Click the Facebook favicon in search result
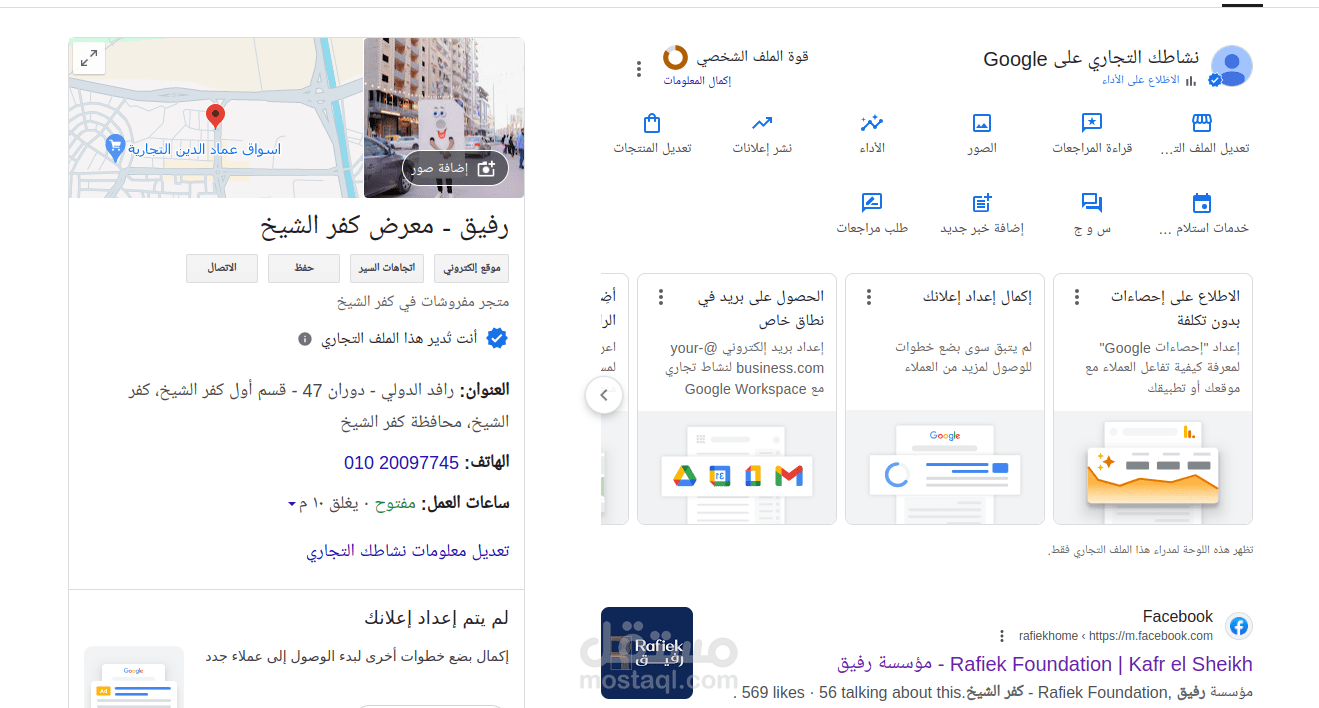Viewport: 1319px width, 708px height. (1239, 626)
